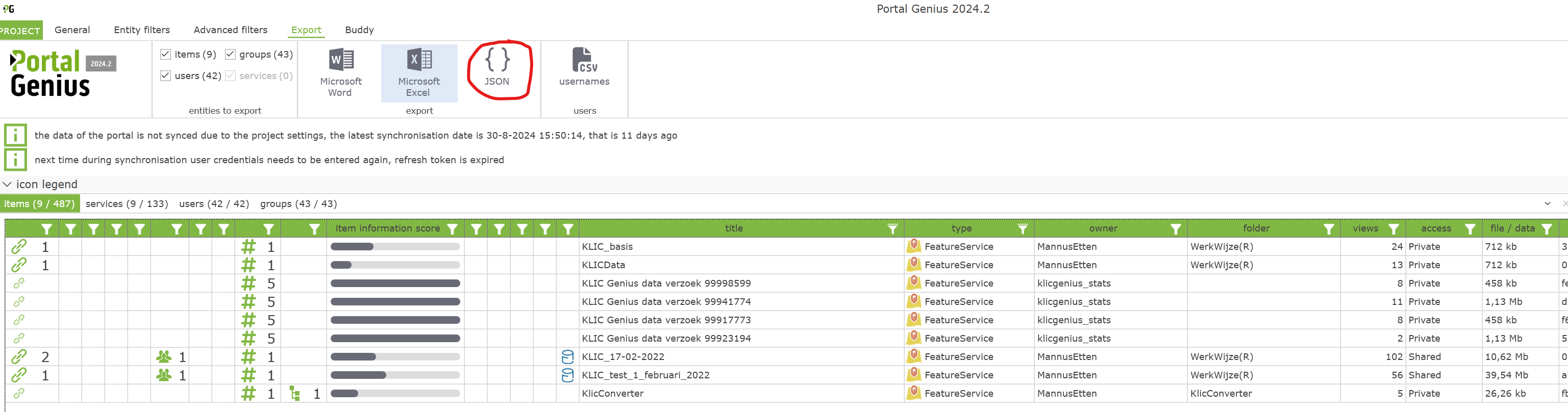Viewport: 1568px width, 412px height.
Task: Click link icon in KLICData row
Action: 19,265
